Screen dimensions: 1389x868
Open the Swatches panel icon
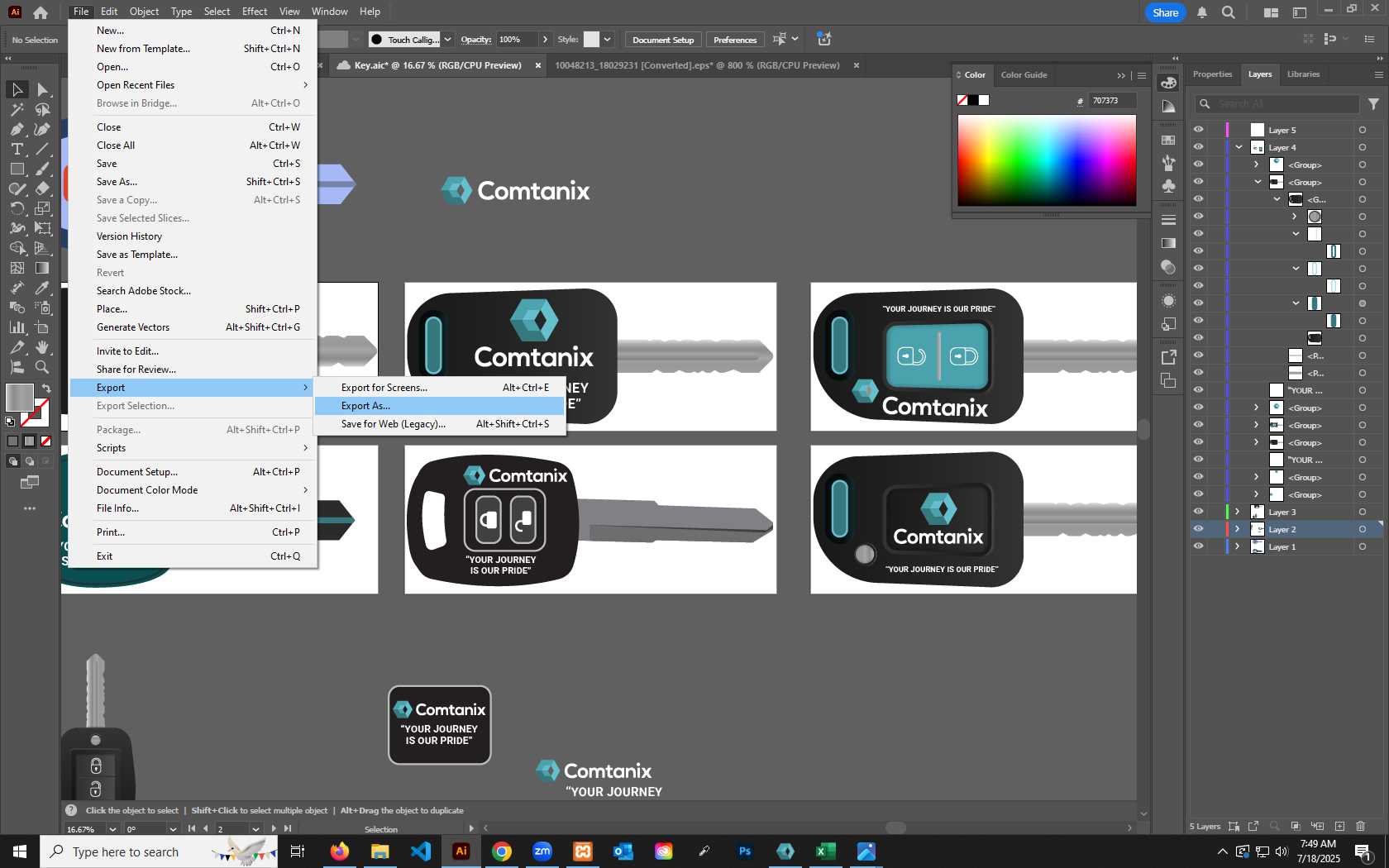(1168, 141)
